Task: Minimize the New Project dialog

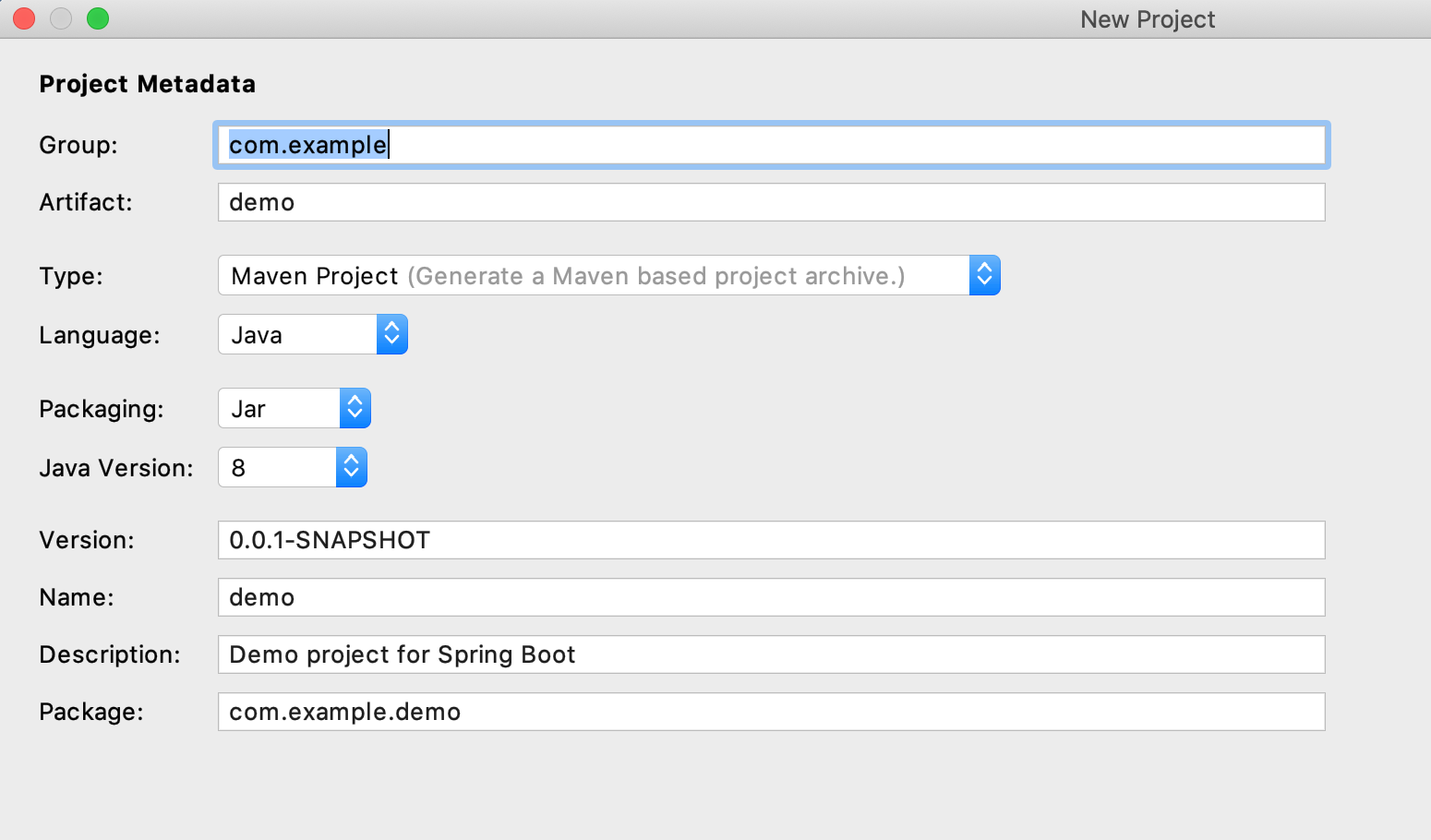Action: pos(61,18)
